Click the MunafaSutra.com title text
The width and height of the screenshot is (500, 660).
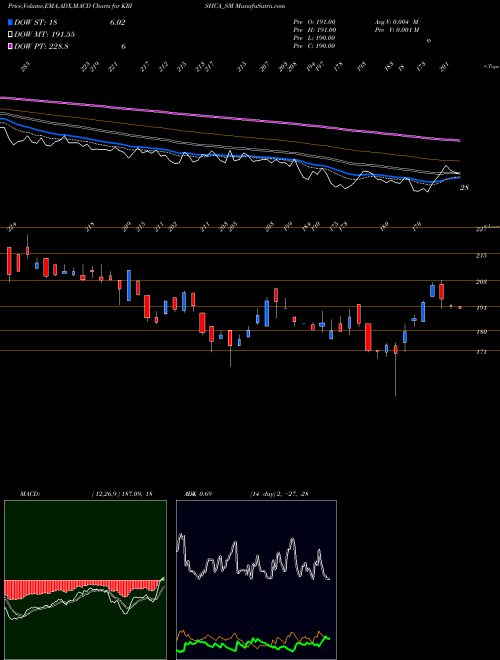[261, 6]
